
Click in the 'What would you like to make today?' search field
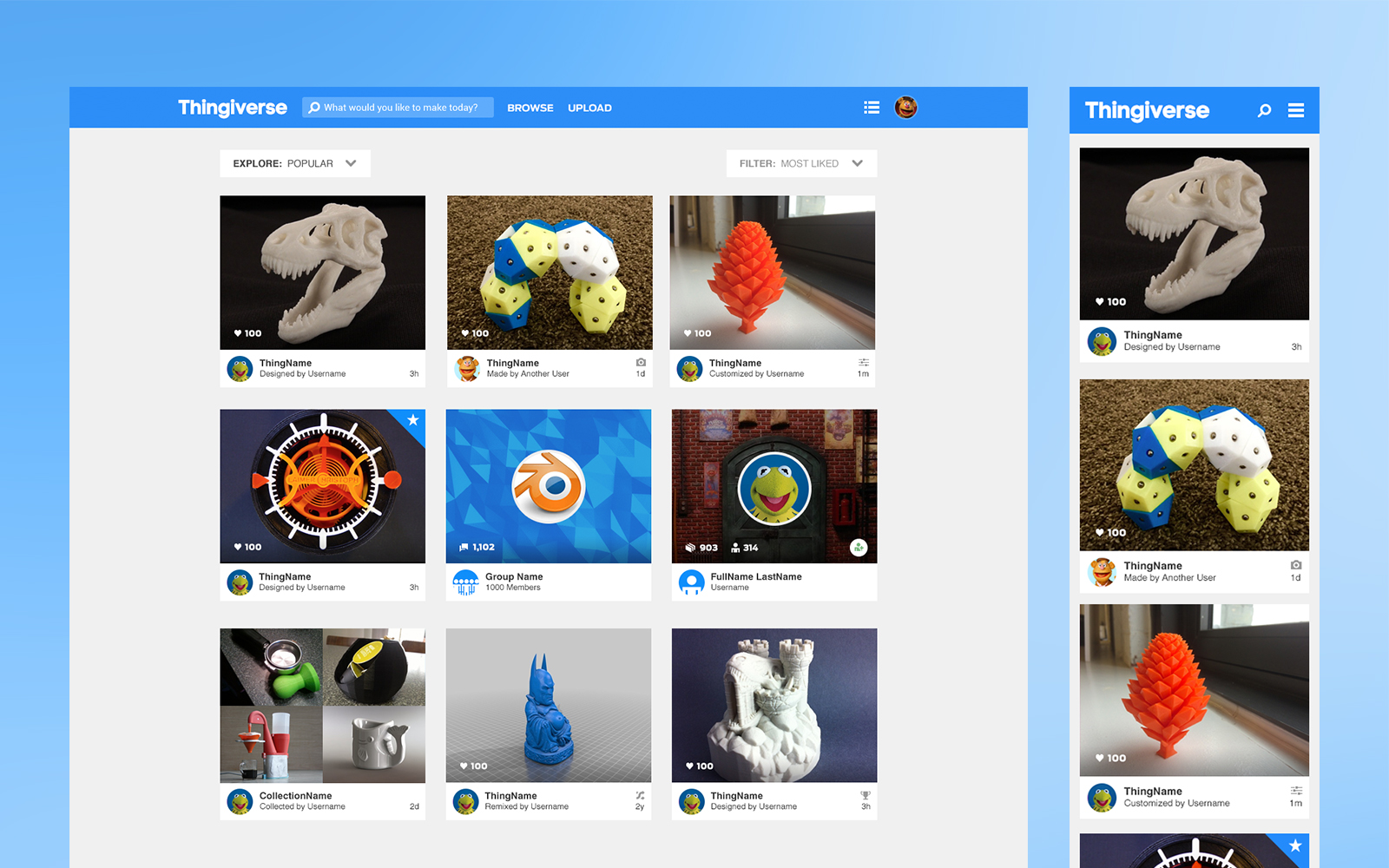click(398, 108)
